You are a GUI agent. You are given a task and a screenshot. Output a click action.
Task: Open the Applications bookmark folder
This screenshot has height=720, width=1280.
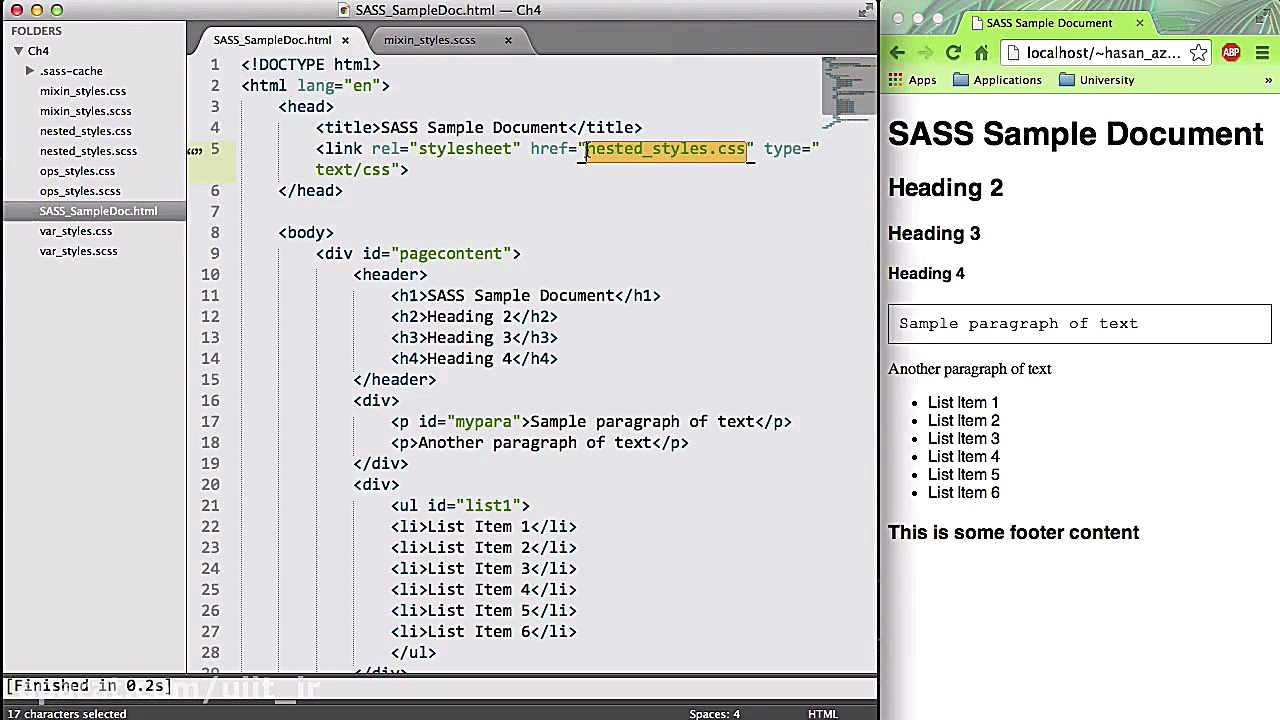tap(997, 80)
